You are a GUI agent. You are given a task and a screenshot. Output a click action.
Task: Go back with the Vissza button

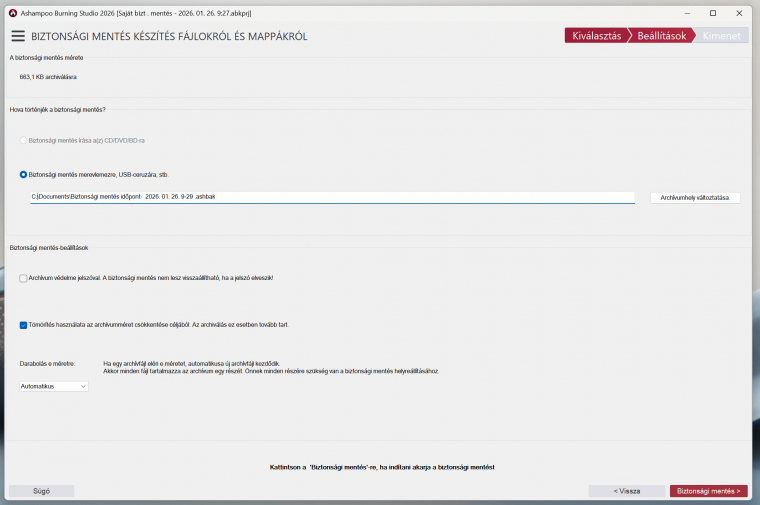pyautogui.click(x=626, y=491)
